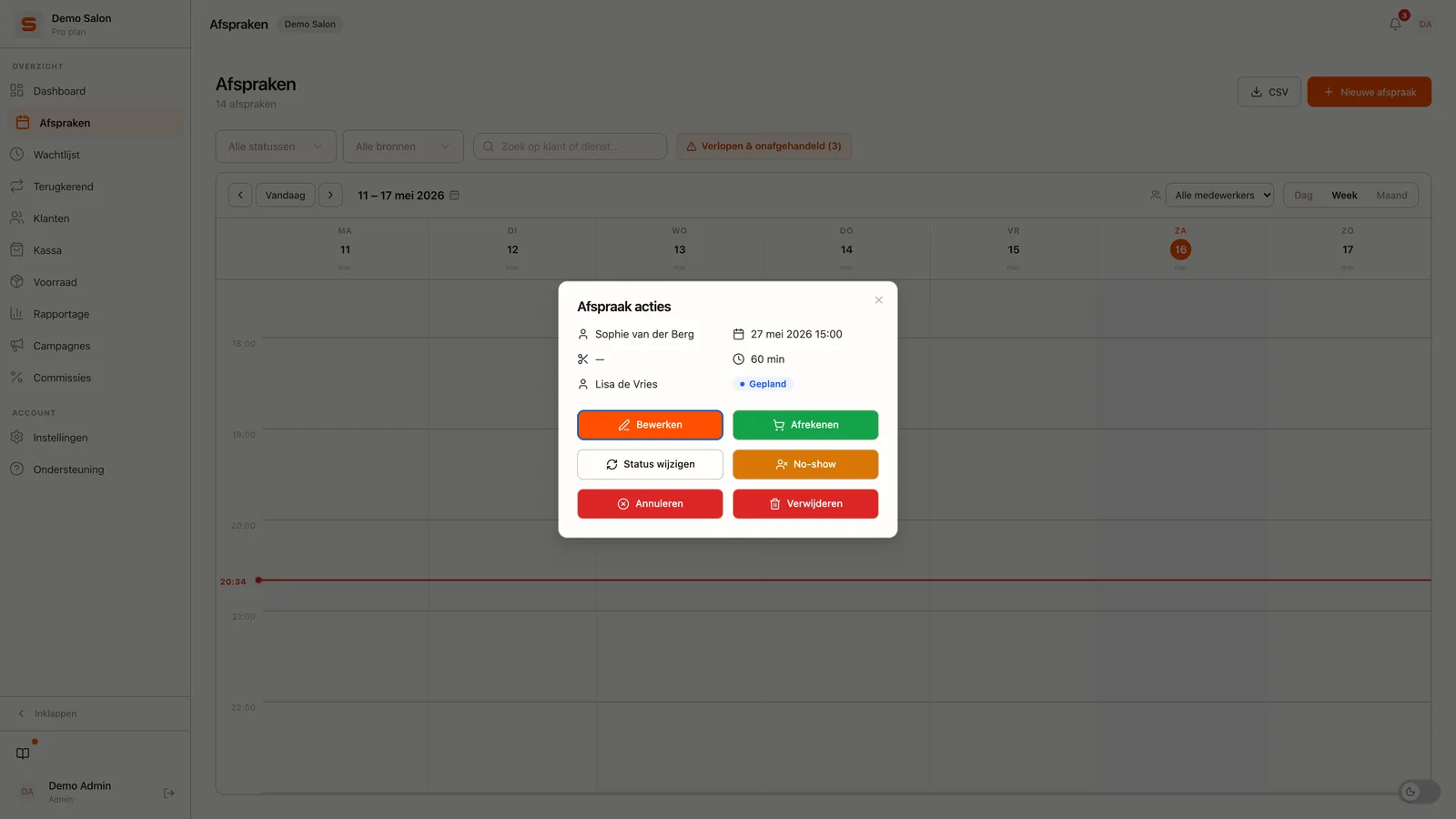Open the book icon in sidebar footer
Image resolution: width=1456 pixels, height=819 pixels.
point(23,753)
